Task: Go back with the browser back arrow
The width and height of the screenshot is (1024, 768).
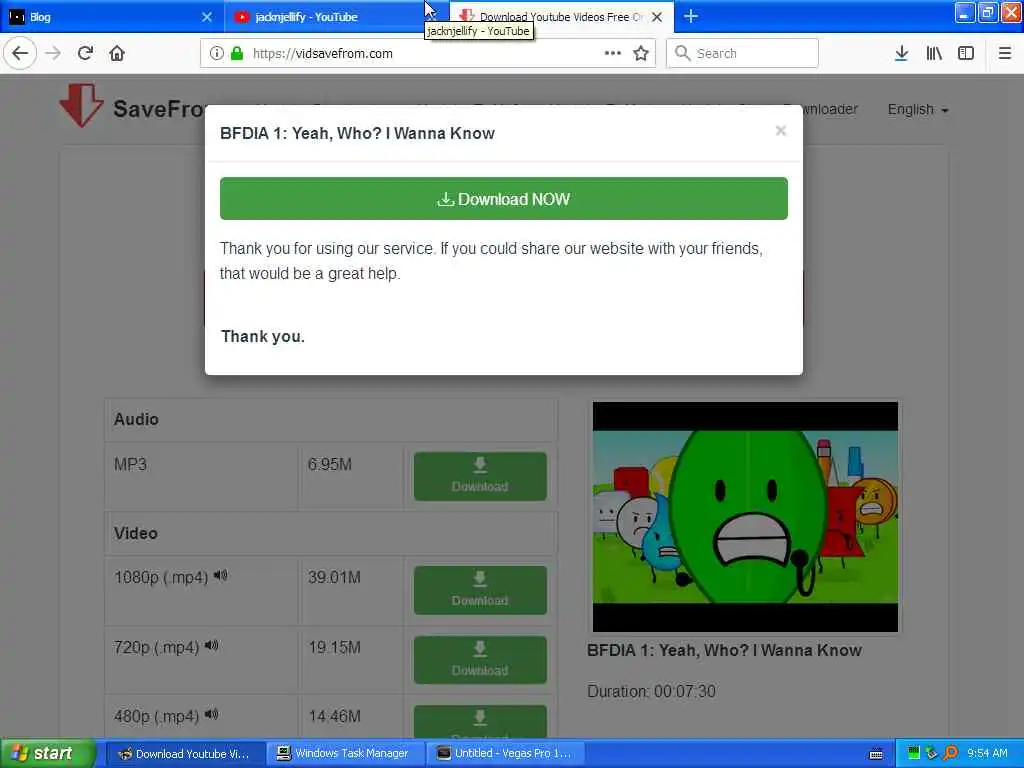Action: coord(20,53)
